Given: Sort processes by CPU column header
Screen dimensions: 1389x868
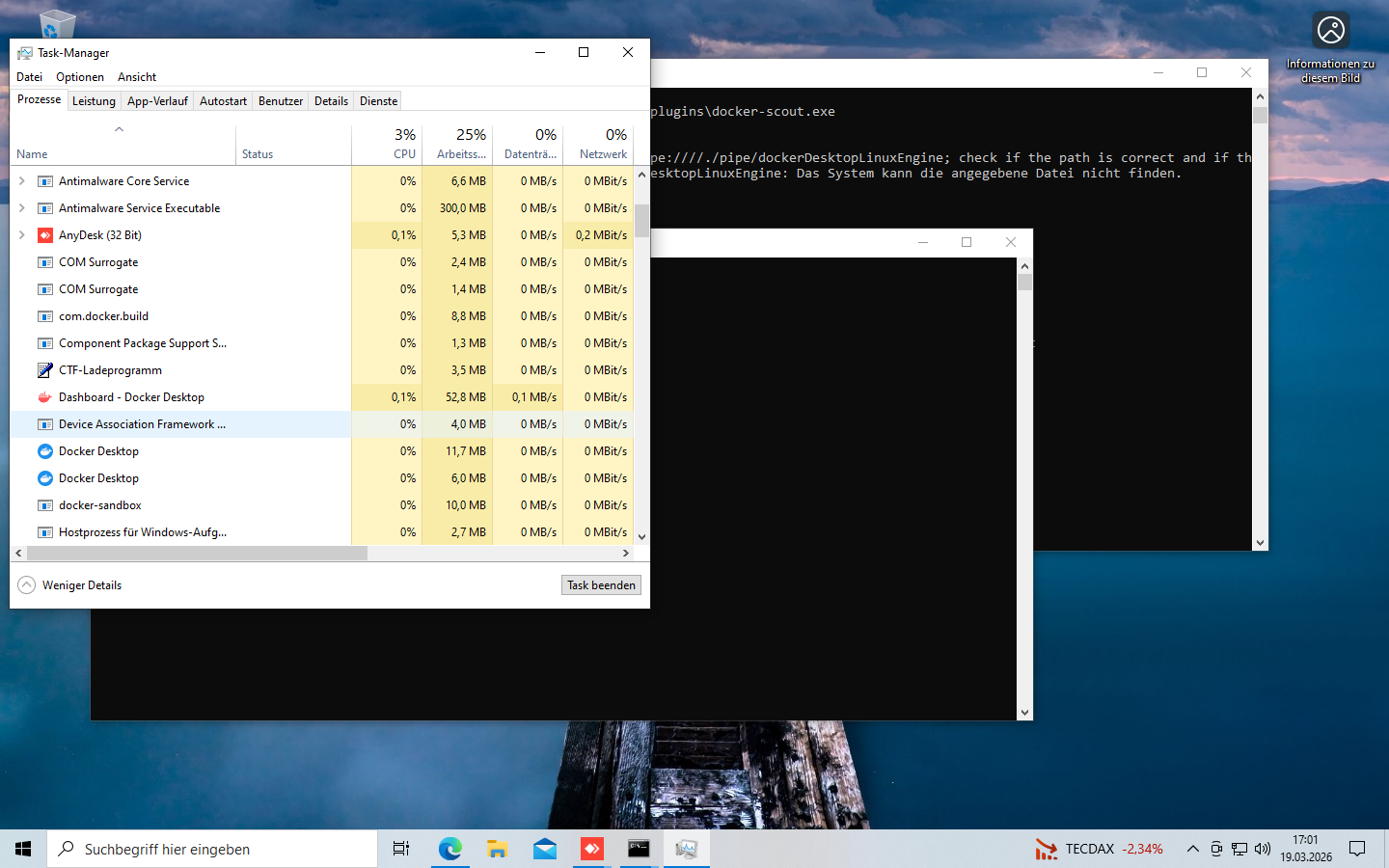Looking at the screenshot, I should pos(387,145).
